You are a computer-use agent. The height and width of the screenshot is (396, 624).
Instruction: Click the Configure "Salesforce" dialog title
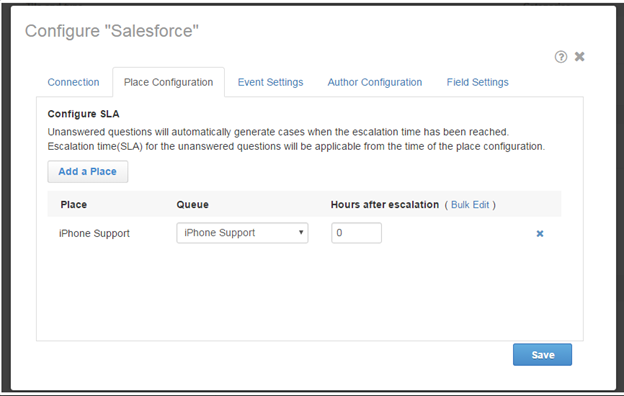pyautogui.click(x=112, y=31)
